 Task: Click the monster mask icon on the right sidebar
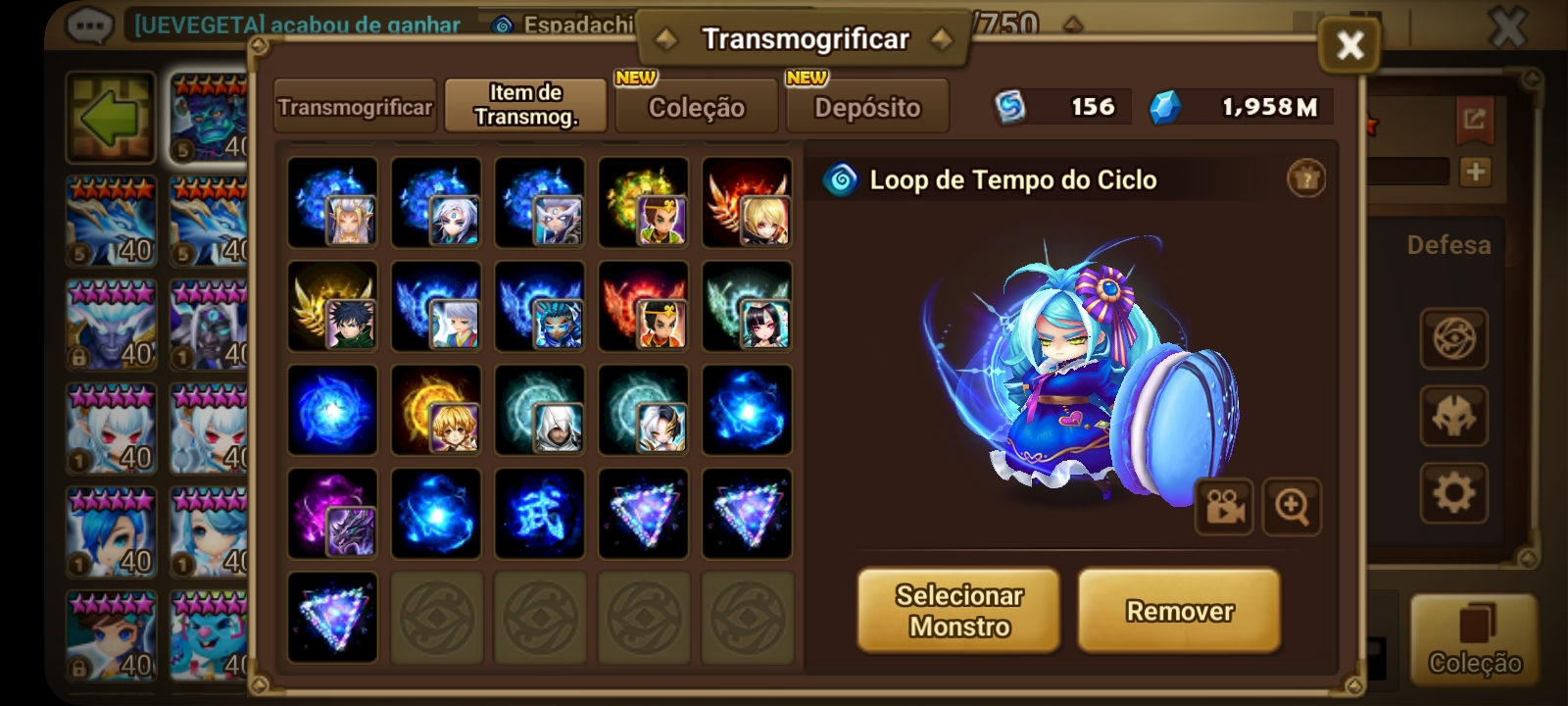click(x=1454, y=416)
